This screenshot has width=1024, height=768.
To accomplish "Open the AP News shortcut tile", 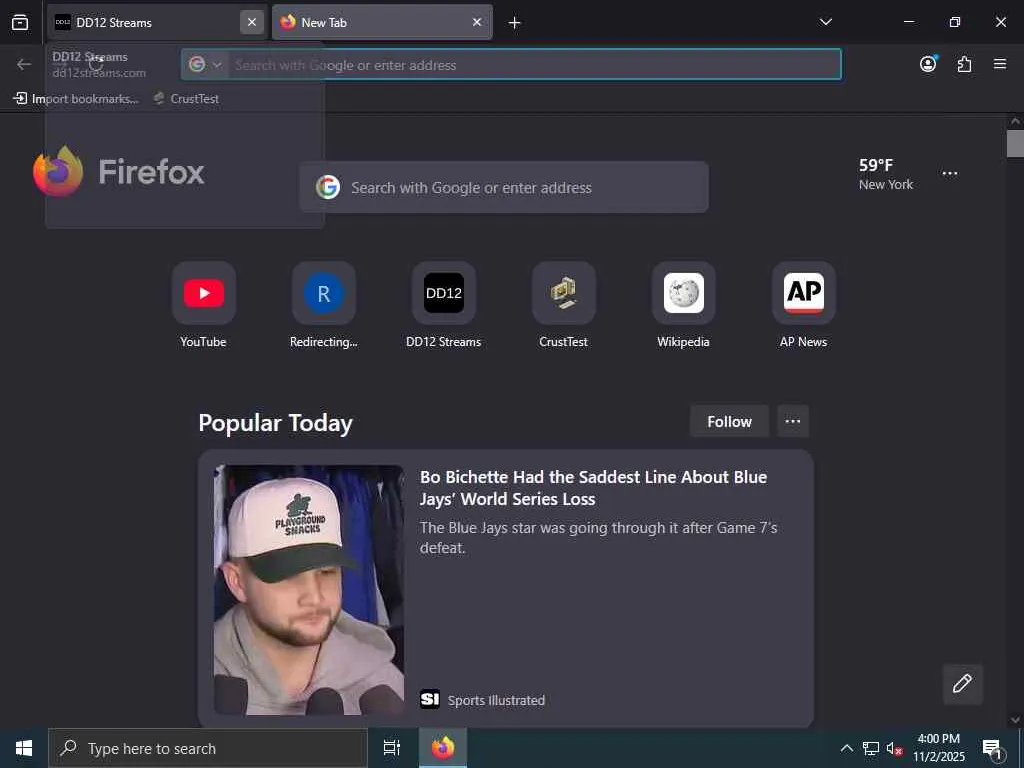I will coord(804,306).
